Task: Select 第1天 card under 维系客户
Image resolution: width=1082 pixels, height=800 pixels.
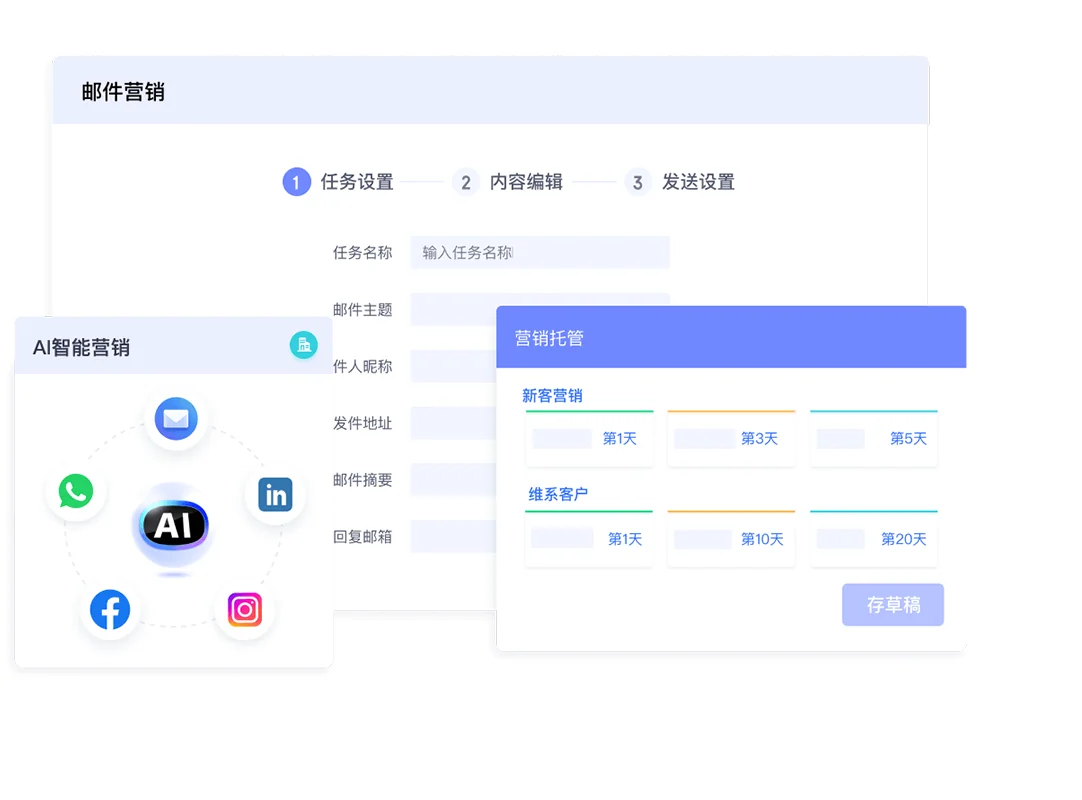Action: coord(589,539)
